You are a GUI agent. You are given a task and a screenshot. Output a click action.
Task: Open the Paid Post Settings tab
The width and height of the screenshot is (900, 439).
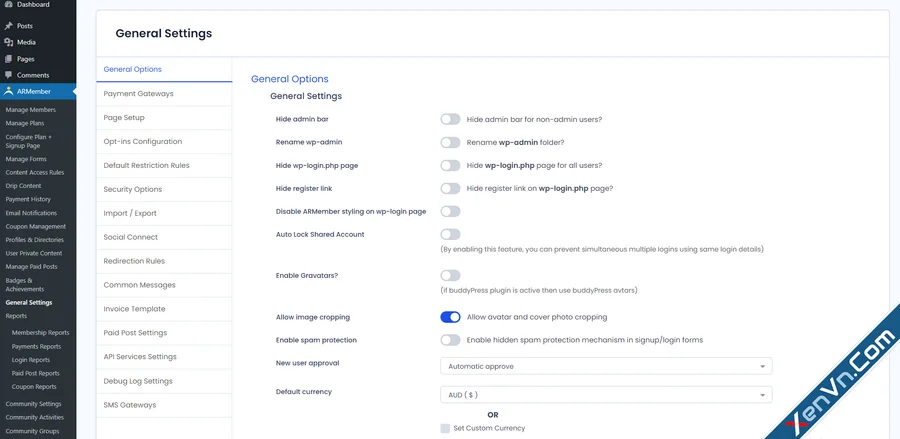[164, 333]
